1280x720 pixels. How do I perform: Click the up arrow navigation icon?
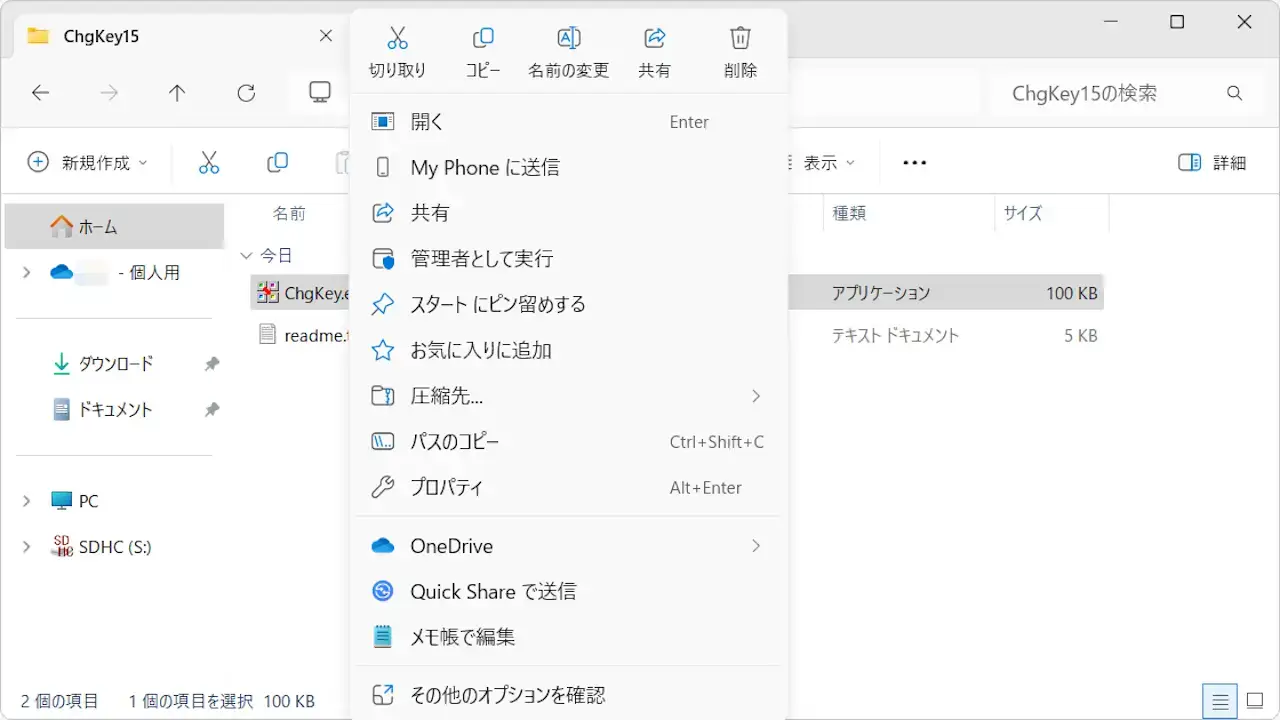tap(177, 93)
